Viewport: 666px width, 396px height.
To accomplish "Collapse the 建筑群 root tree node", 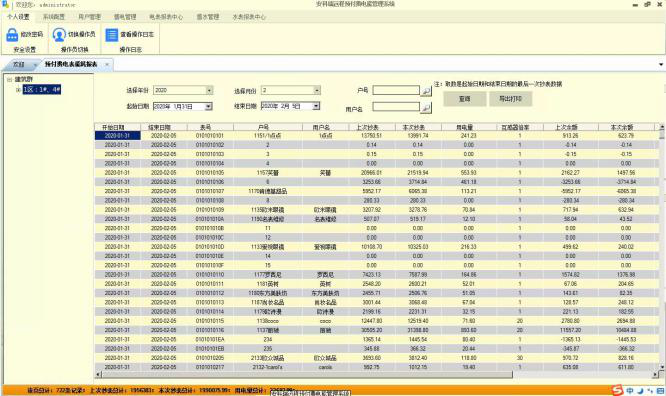I will point(9,79).
